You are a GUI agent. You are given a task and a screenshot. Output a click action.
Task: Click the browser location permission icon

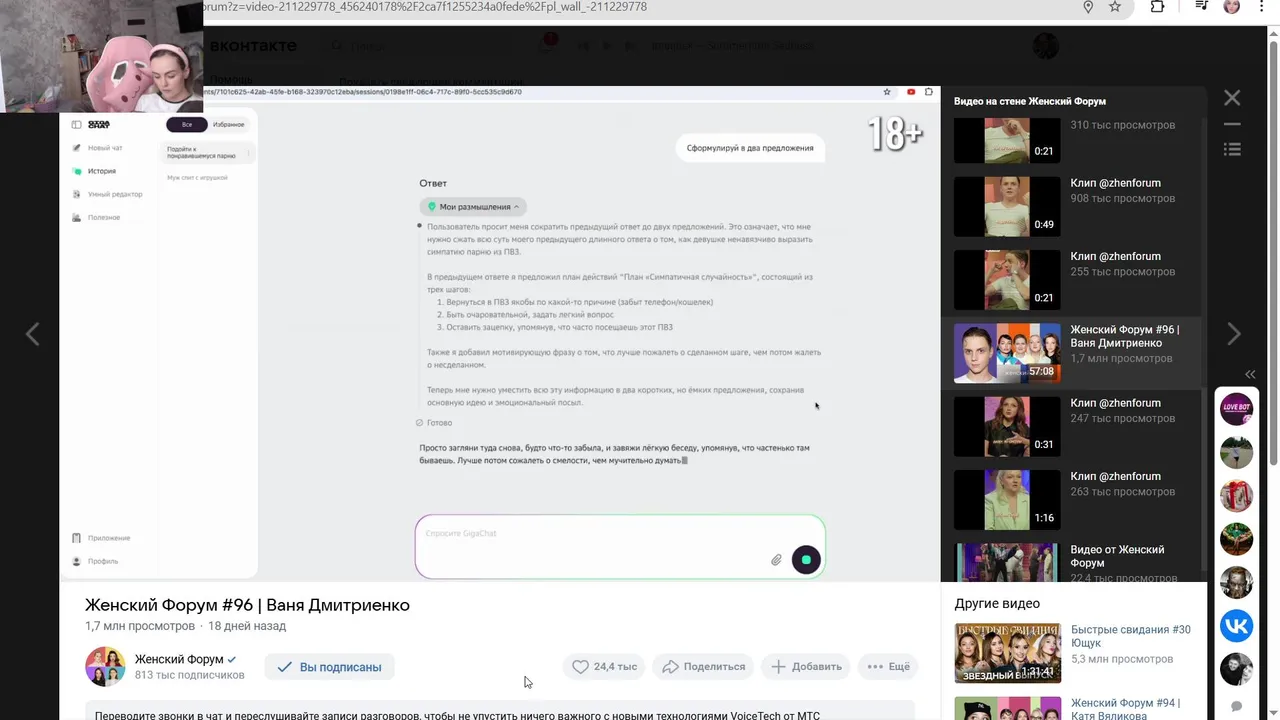pos(1088,7)
